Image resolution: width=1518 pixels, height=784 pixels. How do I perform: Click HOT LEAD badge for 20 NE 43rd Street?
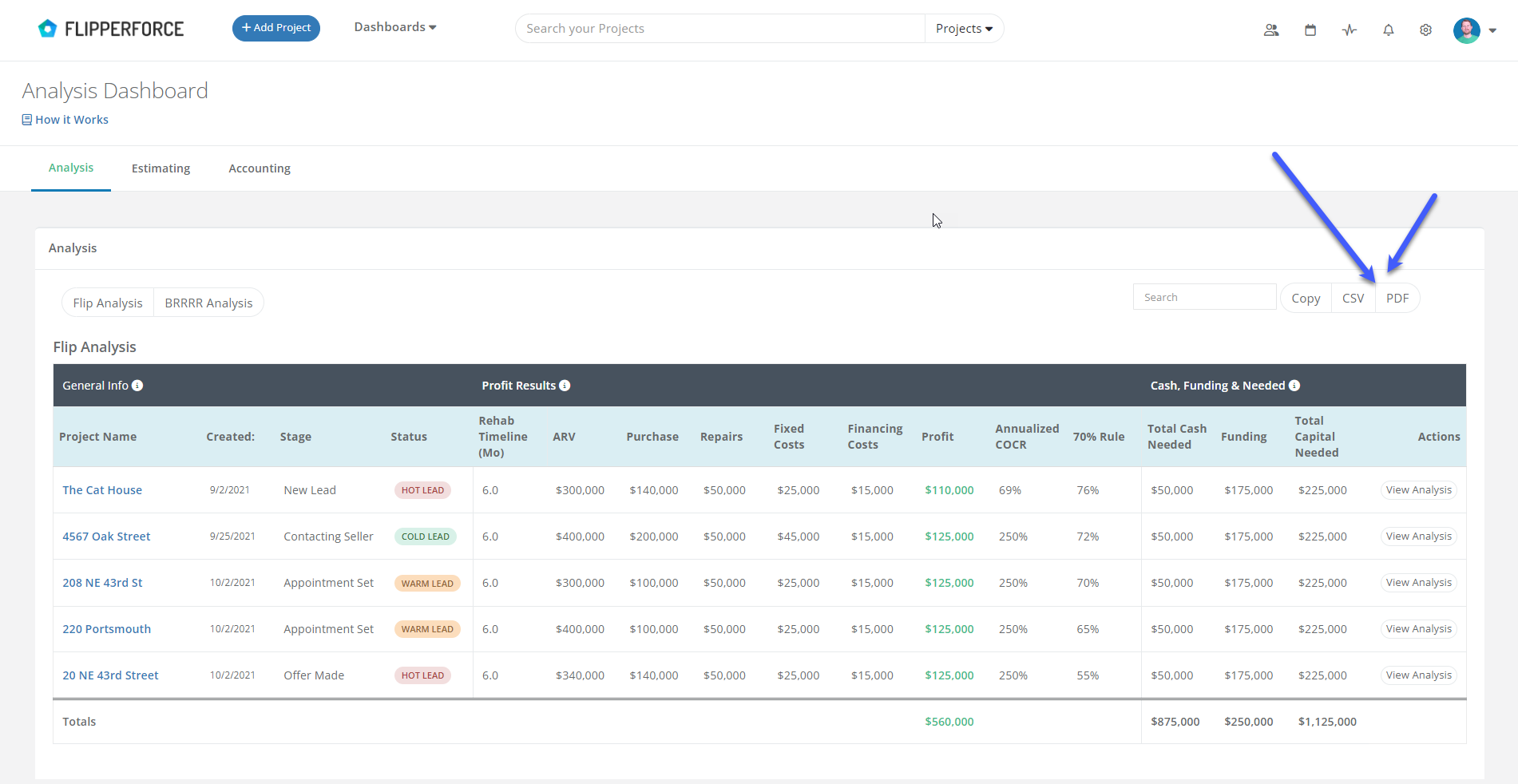point(422,675)
